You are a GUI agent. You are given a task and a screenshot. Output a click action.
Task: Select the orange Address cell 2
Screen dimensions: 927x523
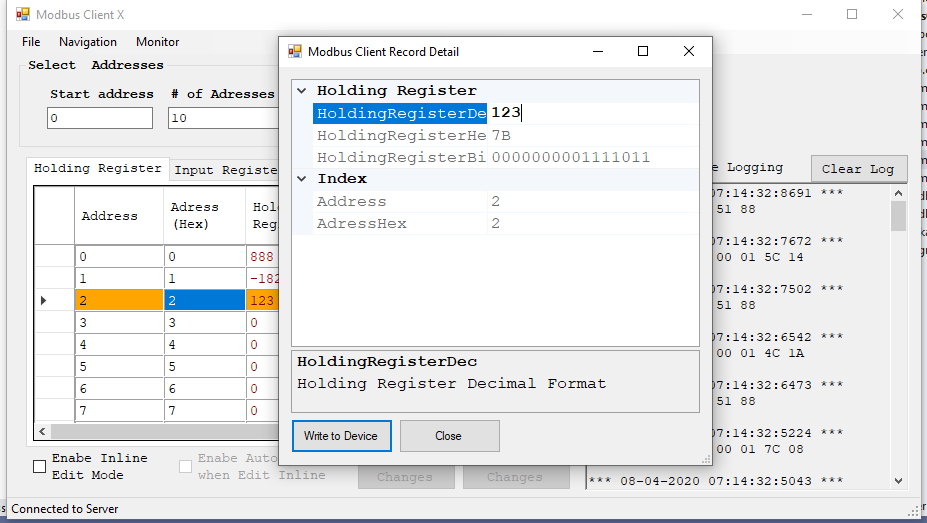[119, 300]
